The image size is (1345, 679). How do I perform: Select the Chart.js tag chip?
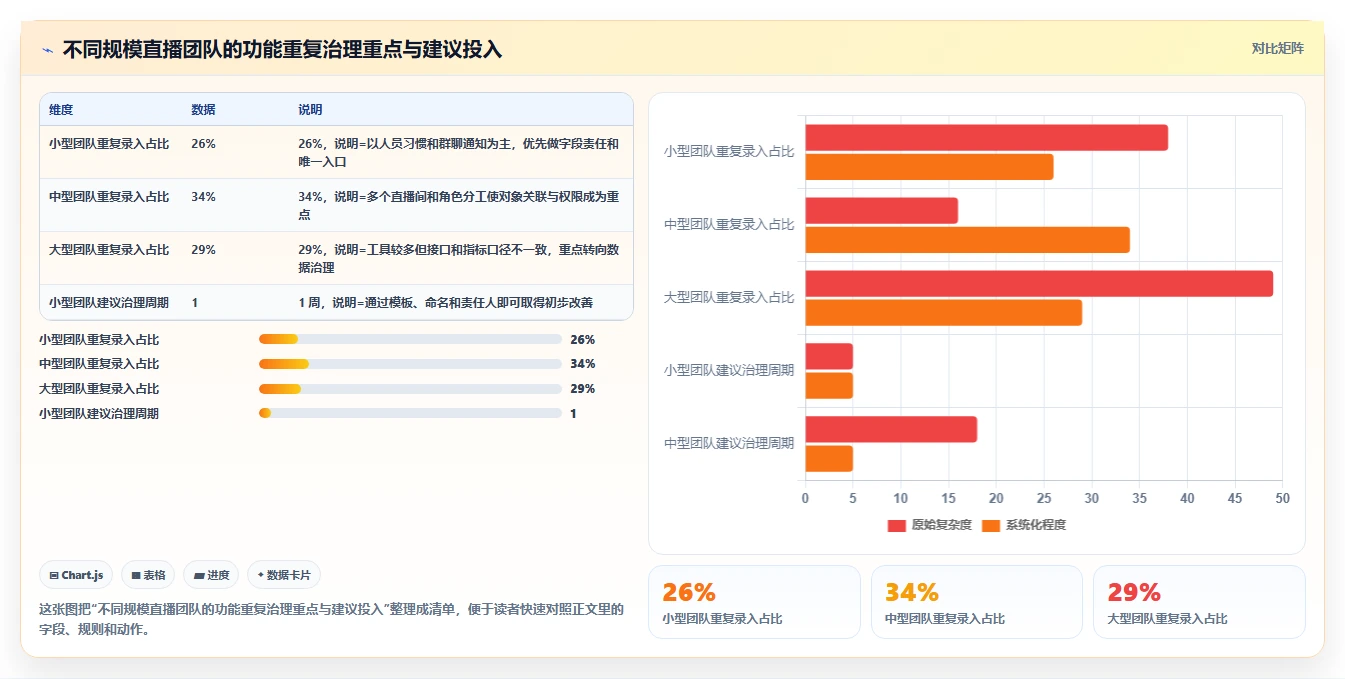76,575
